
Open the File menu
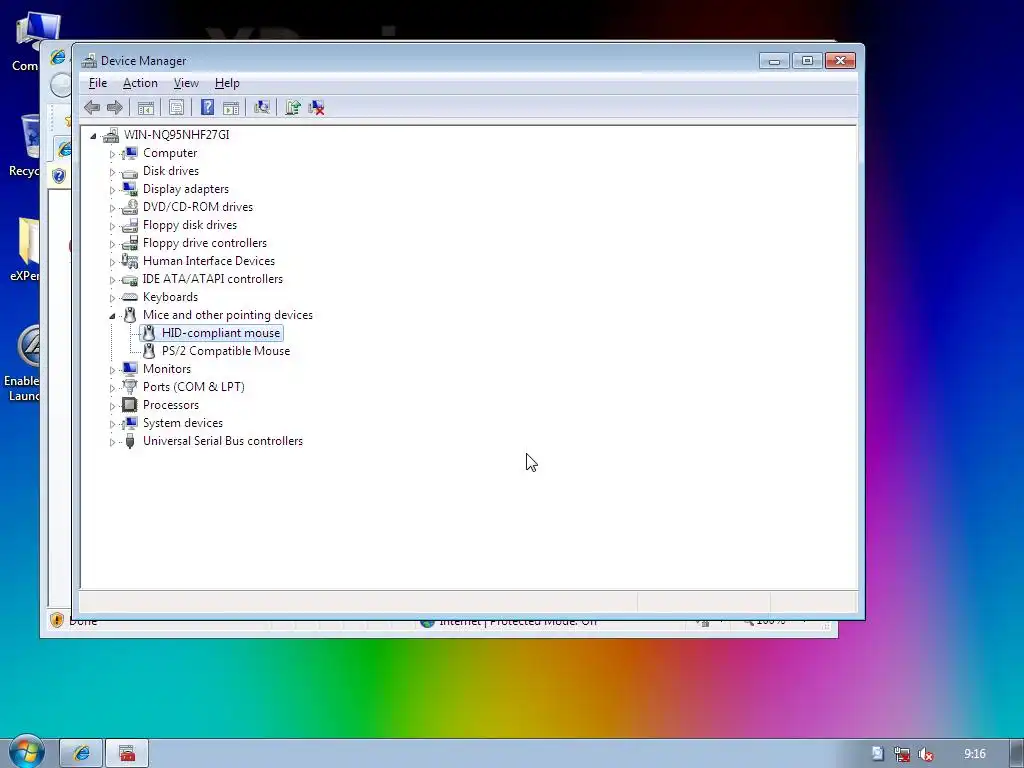tap(98, 83)
